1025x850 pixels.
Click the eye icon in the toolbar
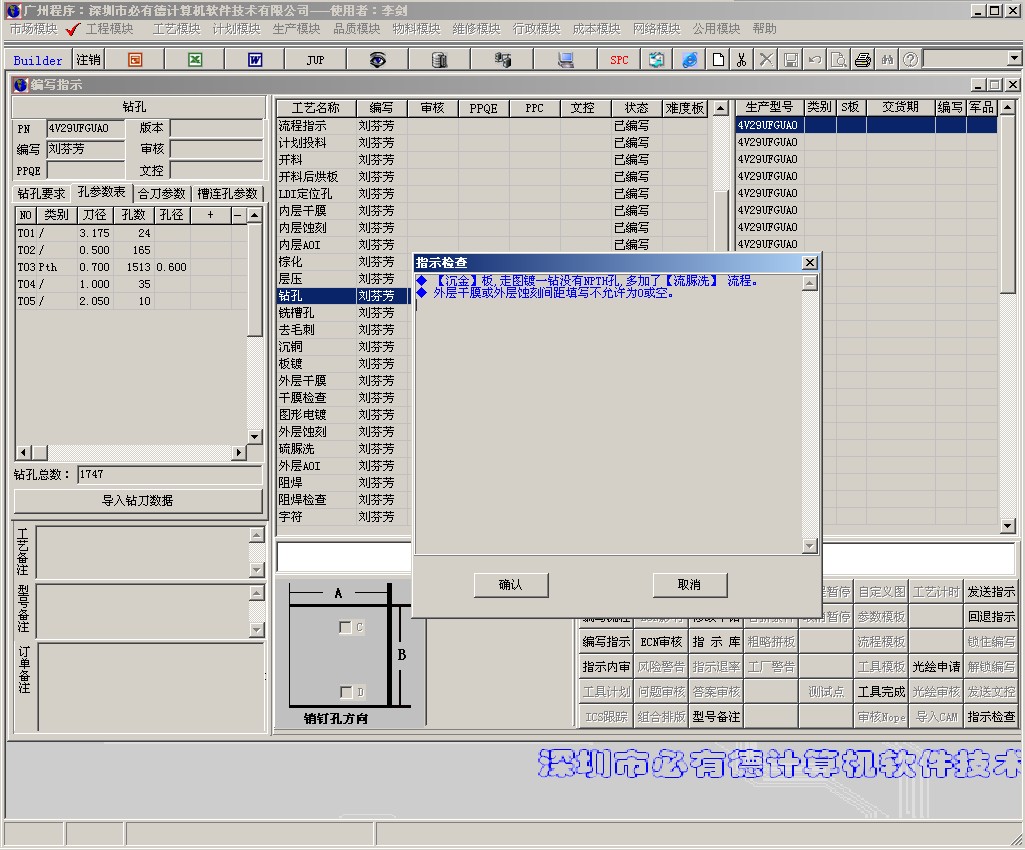[x=377, y=60]
